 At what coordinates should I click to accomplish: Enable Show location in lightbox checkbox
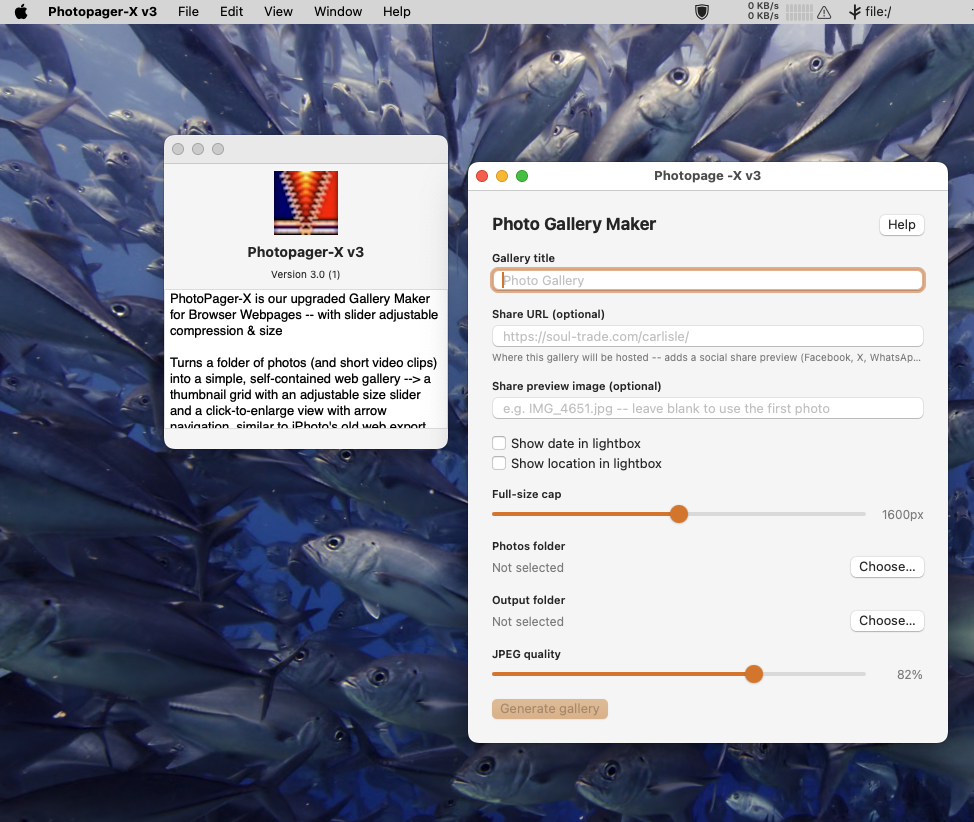499,463
